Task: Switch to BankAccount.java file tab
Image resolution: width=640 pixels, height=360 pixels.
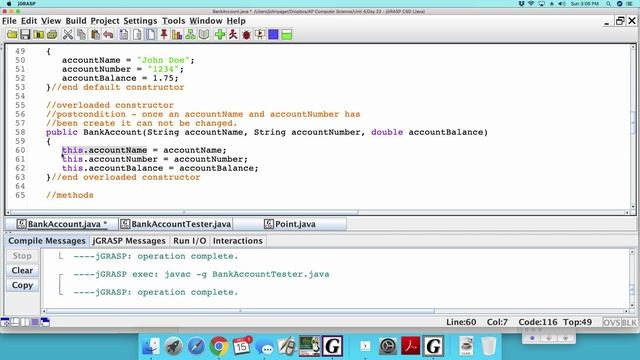Action: tap(62, 224)
